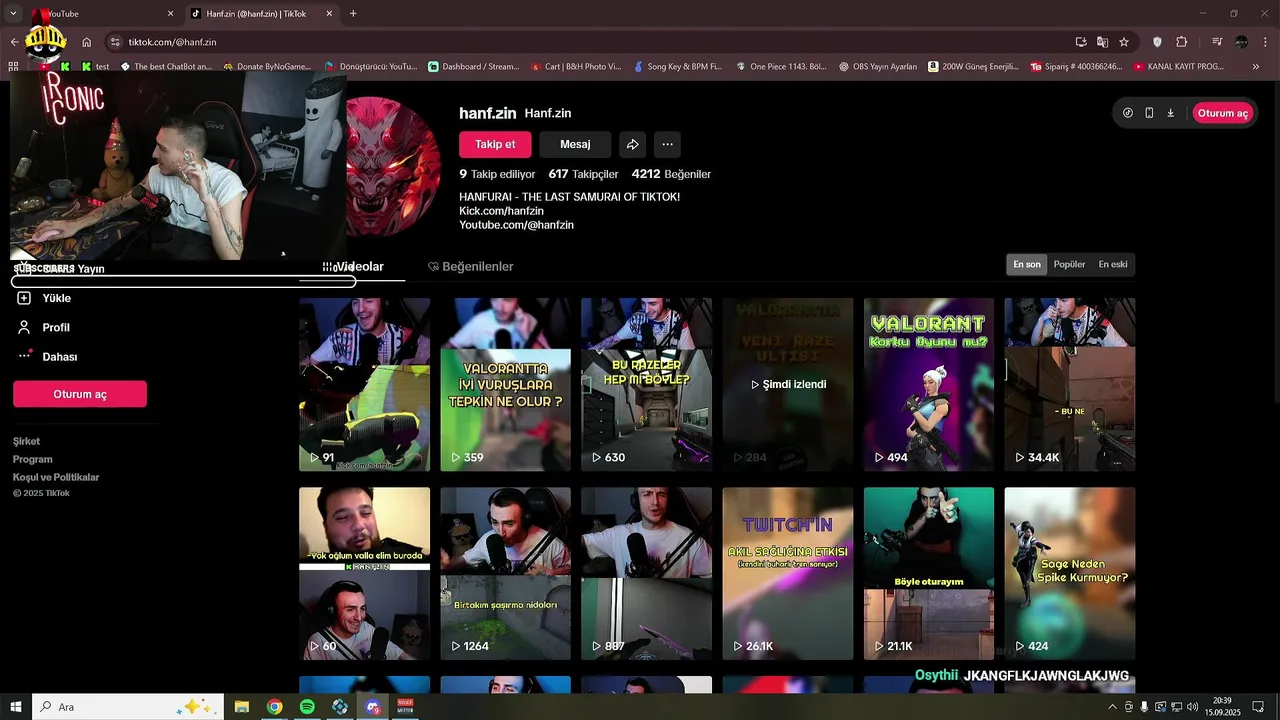Viewport: 1280px width, 720px height.
Task: Switch to the Beğenilenler tab
Action: [470, 267]
